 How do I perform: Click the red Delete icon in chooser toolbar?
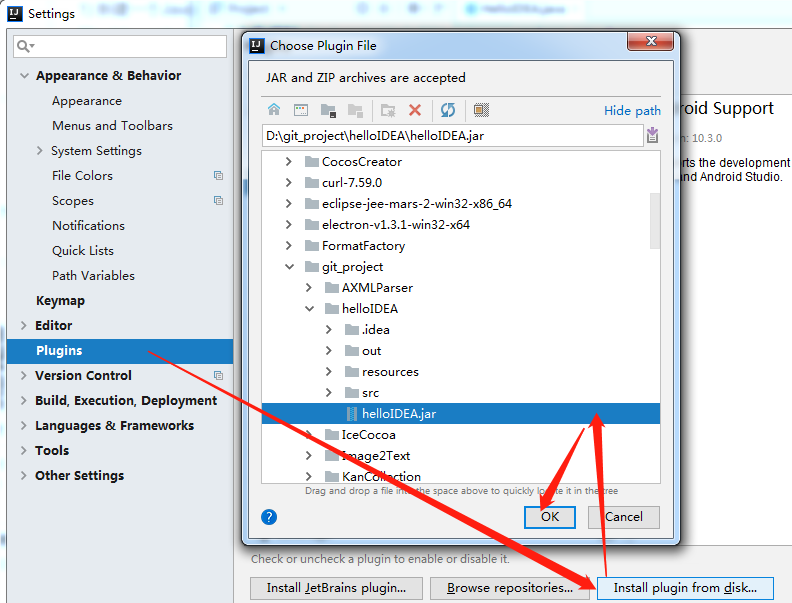point(415,110)
